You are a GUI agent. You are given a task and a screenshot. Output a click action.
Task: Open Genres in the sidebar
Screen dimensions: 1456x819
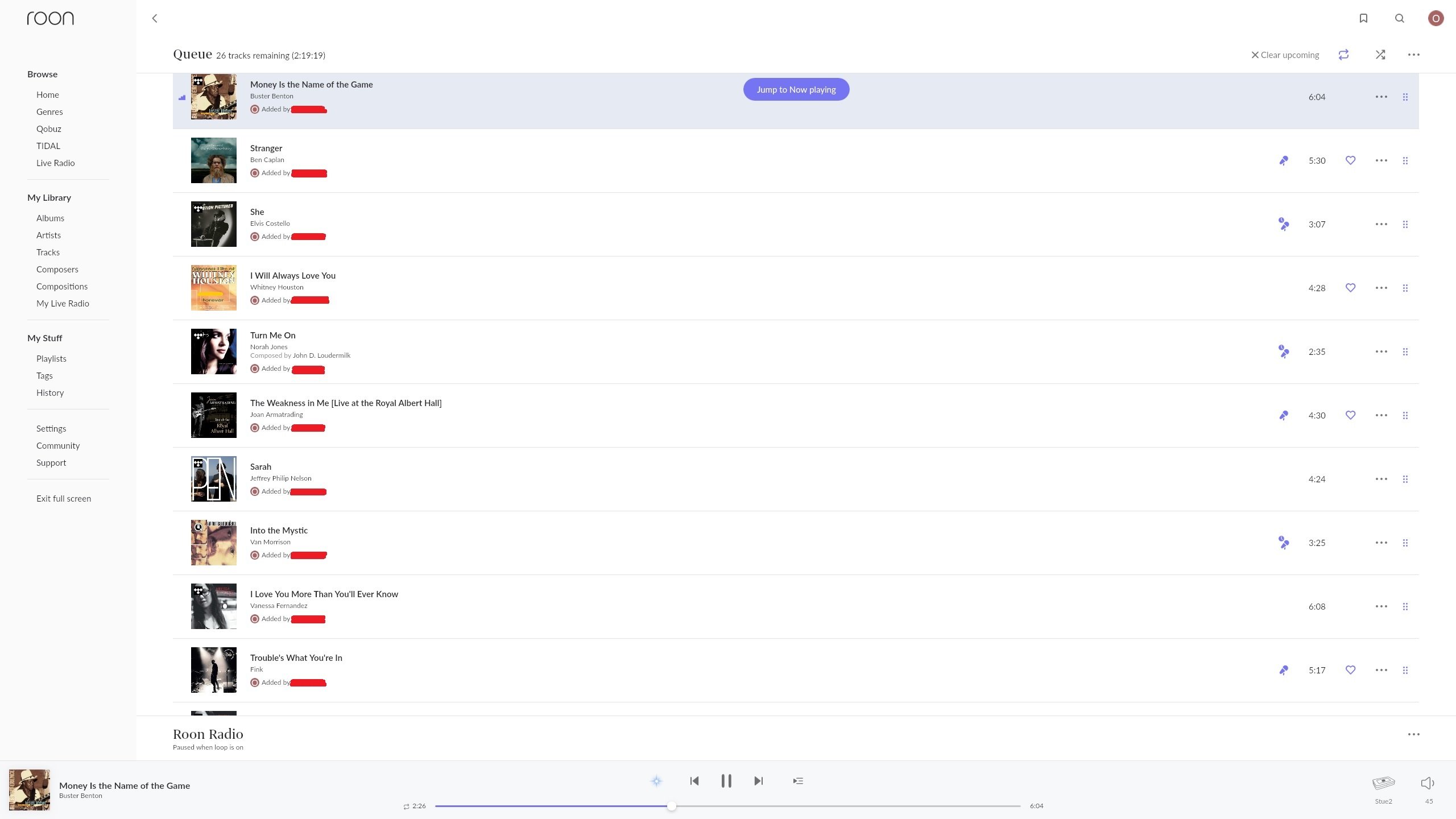(x=49, y=112)
